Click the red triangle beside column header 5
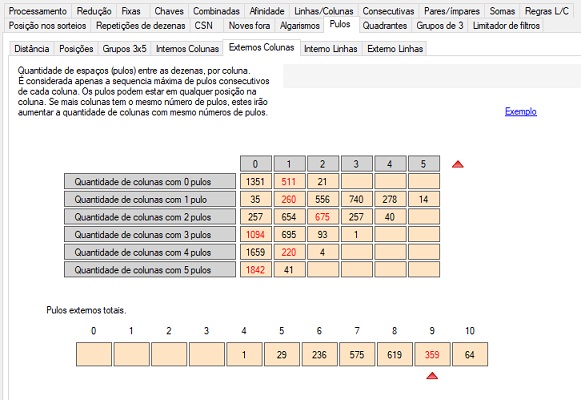The image size is (581, 400). [x=458, y=164]
